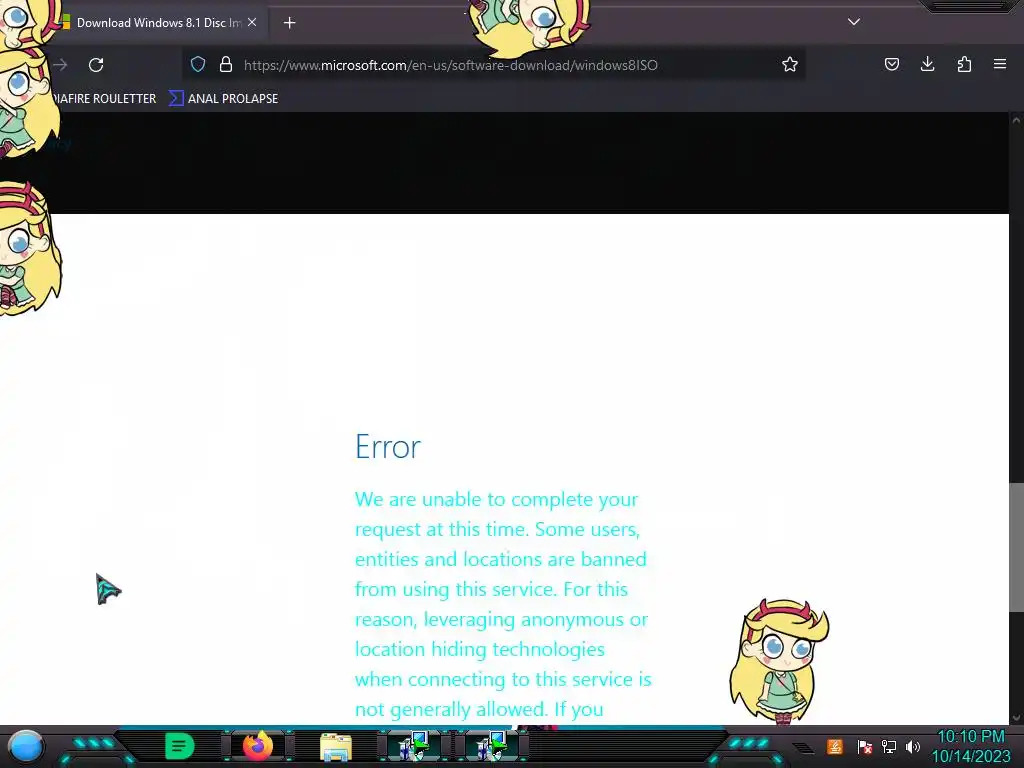Open the network tray icon
Viewport: 1024px width, 768px height.
pos(889,746)
